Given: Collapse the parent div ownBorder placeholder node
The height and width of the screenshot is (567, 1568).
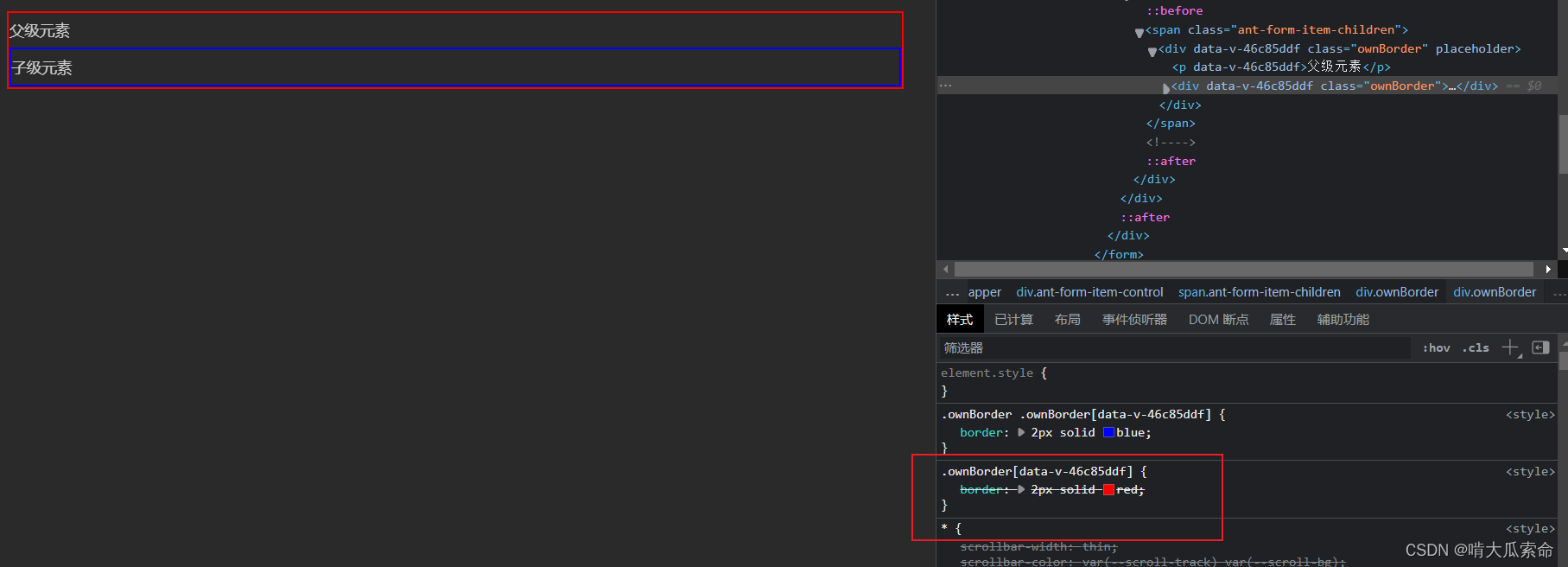Looking at the screenshot, I should (x=1152, y=51).
